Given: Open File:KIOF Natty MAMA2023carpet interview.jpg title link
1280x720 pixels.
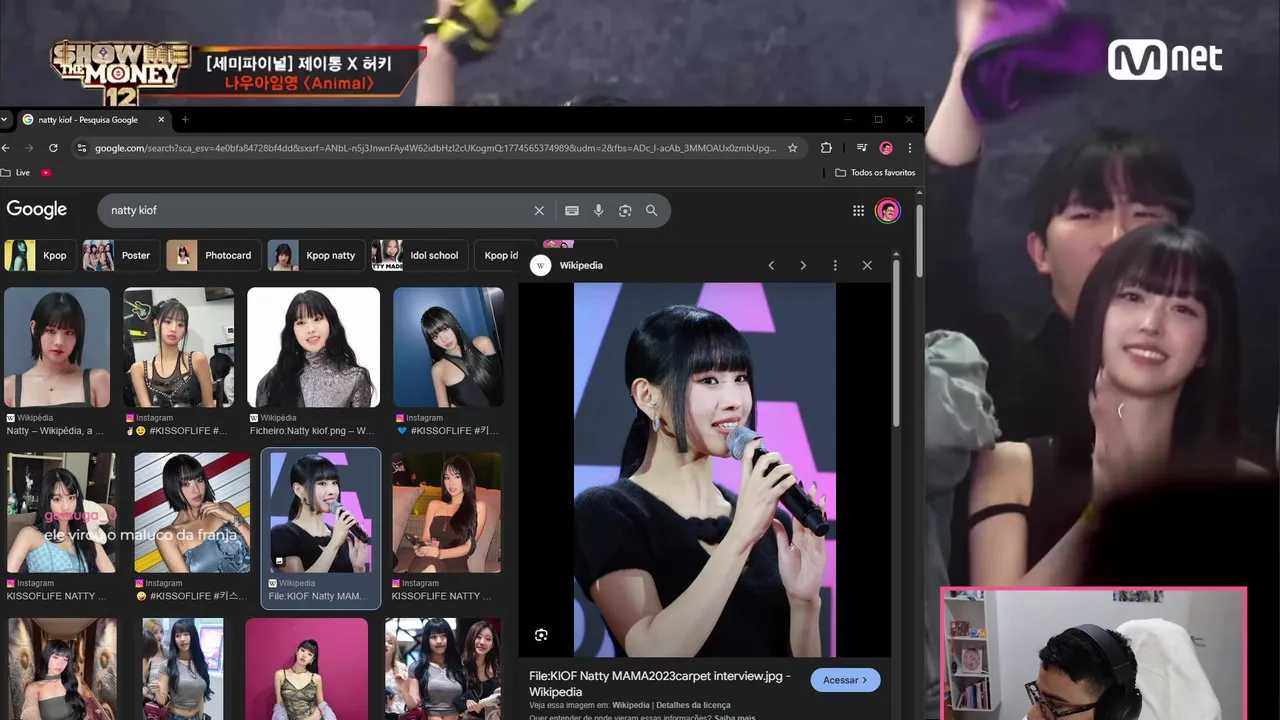Looking at the screenshot, I should pos(660,684).
